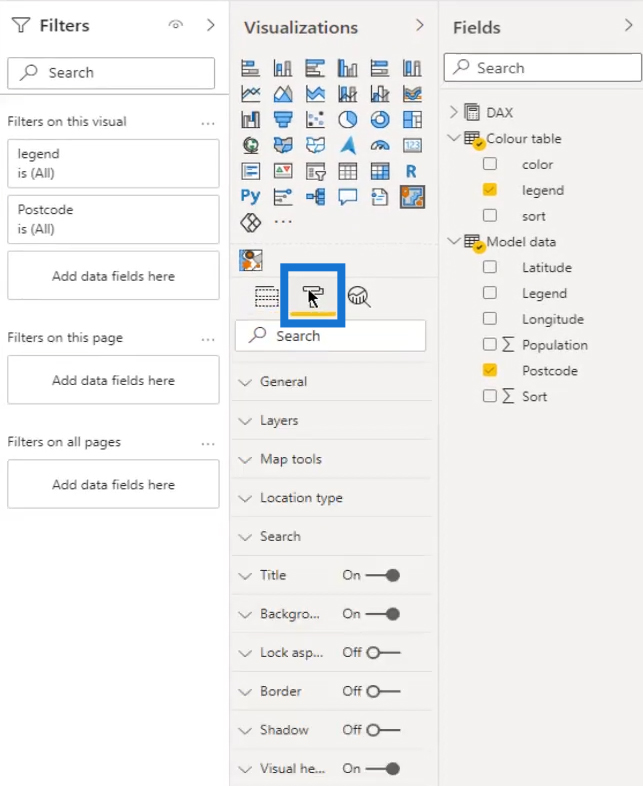Select the matrix visual
The height and width of the screenshot is (786, 643).
coord(380,171)
